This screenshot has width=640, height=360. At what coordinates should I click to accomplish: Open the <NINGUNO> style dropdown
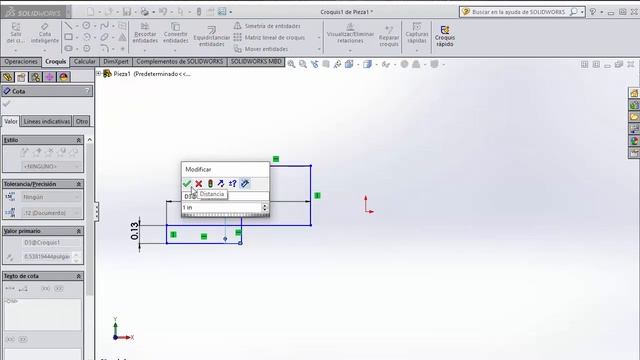(51, 167)
